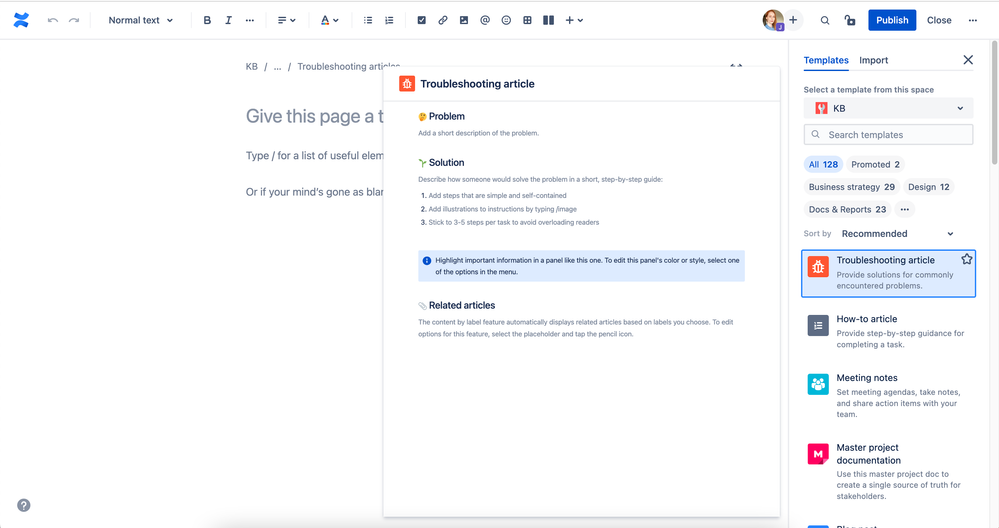The image size is (999, 528).
Task: Show more template category filters
Action: (x=904, y=209)
